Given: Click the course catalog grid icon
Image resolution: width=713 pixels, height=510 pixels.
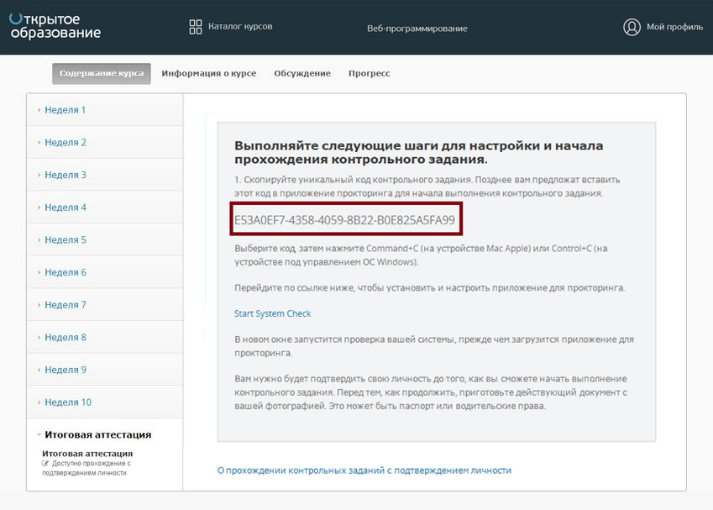Looking at the screenshot, I should click(x=196, y=27).
